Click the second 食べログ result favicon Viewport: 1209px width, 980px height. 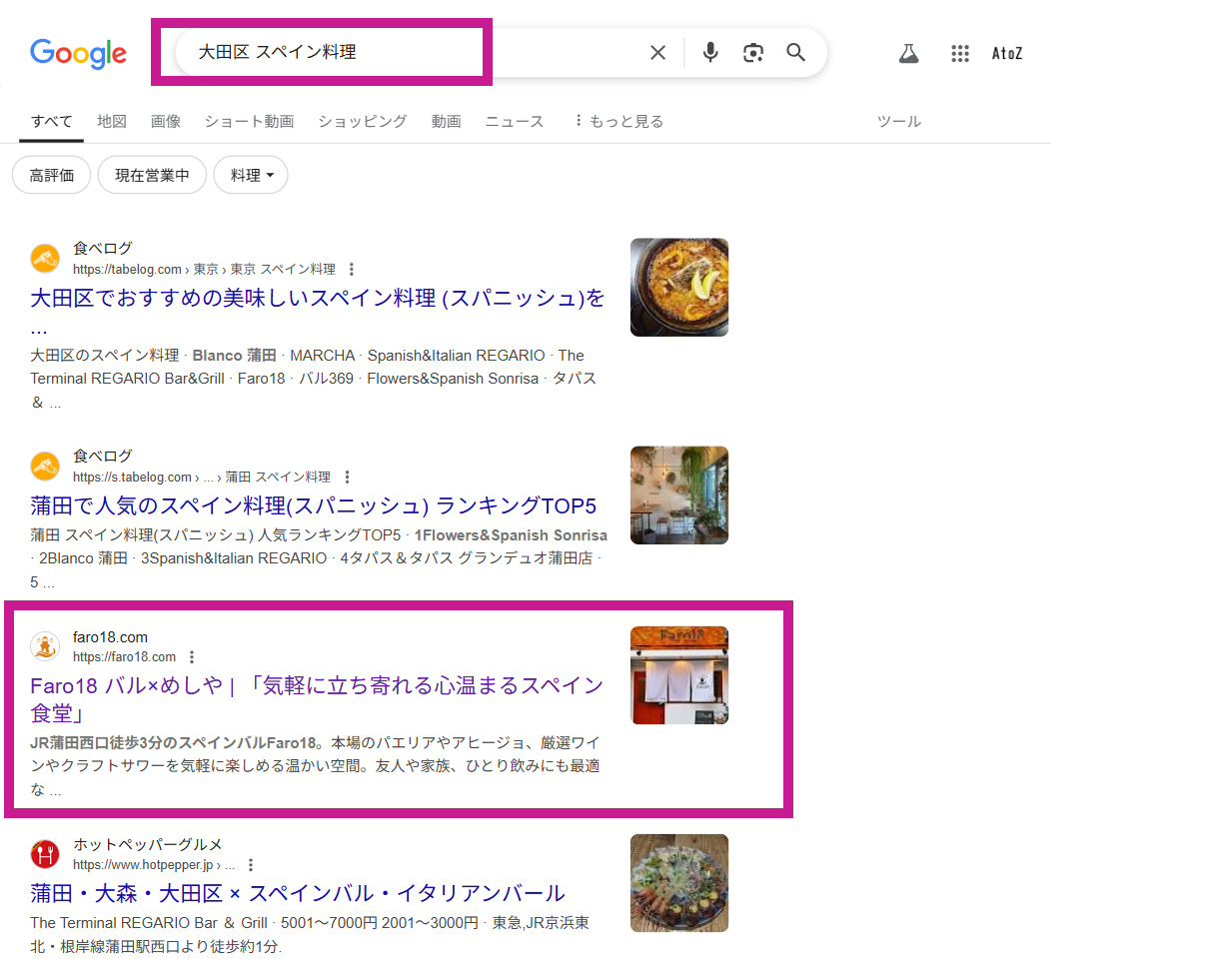point(45,467)
